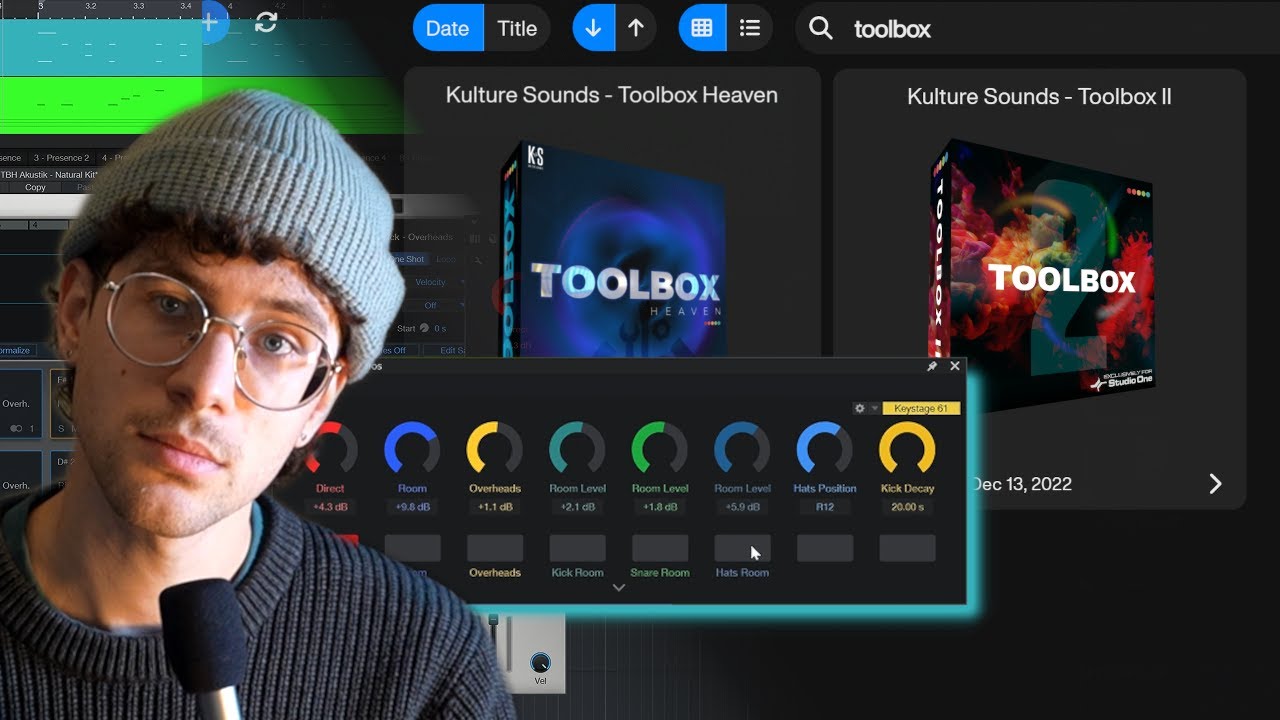Click the toolbox search field
The width and height of the screenshot is (1280, 720).
(x=1040, y=29)
